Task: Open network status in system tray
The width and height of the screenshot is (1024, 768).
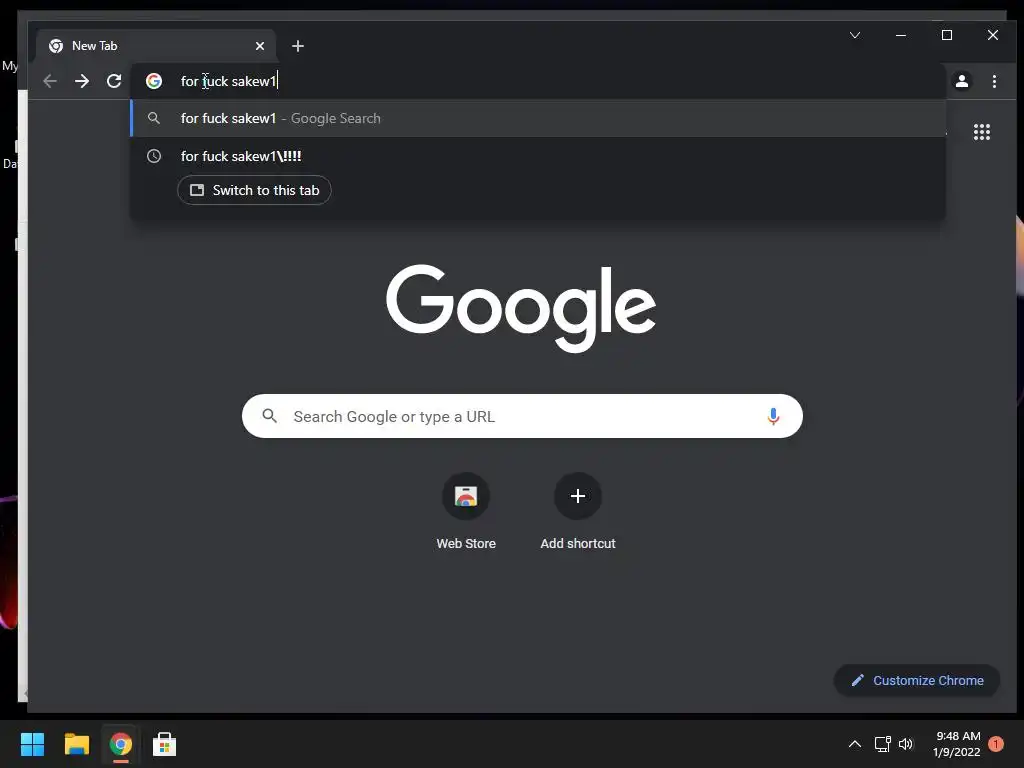Action: coord(882,744)
